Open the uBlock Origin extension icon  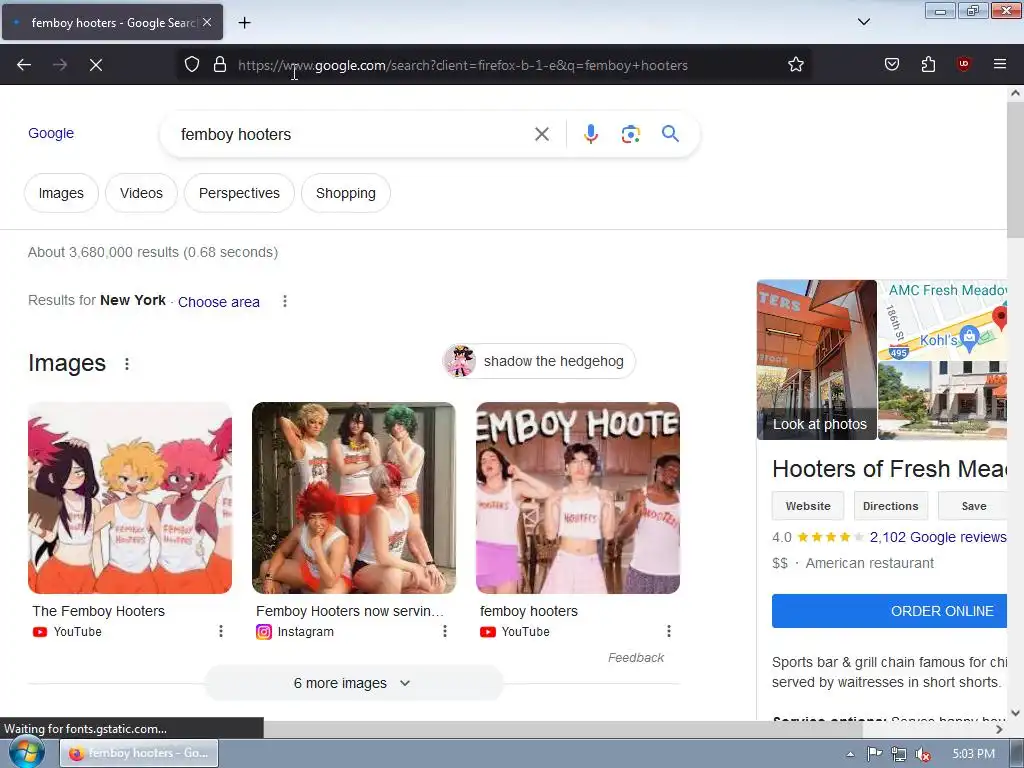point(963,64)
